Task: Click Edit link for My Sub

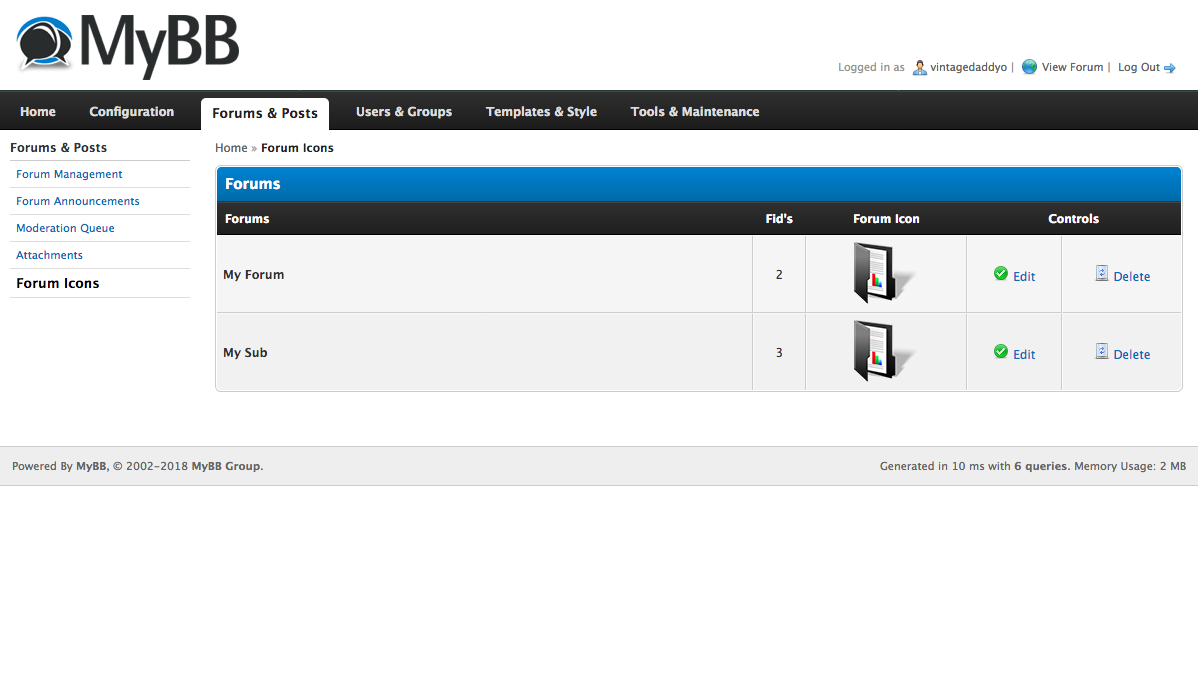Action: tap(1024, 355)
